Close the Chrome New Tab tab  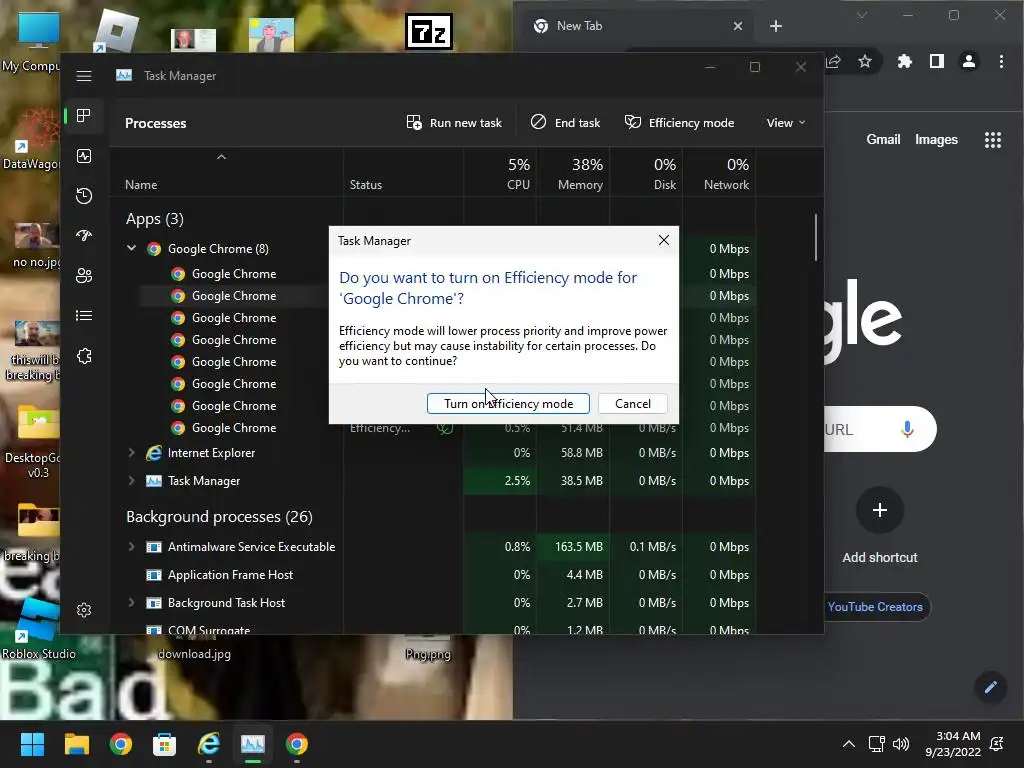[737, 26]
